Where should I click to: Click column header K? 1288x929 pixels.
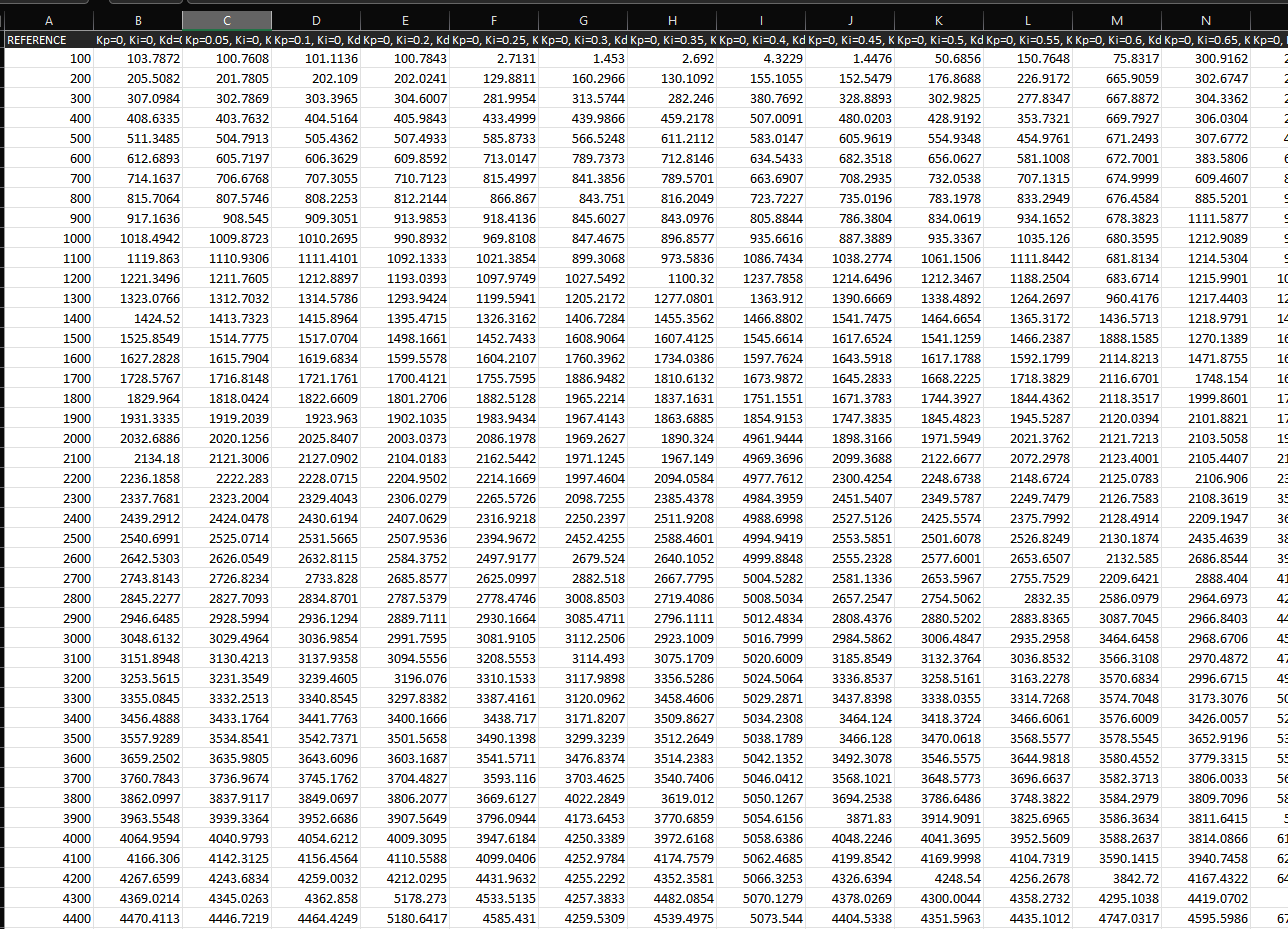click(939, 20)
